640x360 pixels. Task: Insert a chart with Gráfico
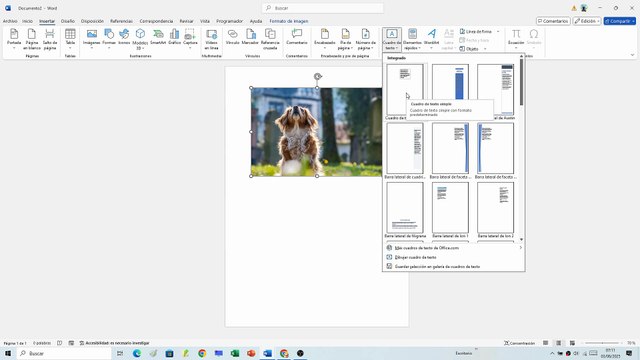[x=174, y=37]
